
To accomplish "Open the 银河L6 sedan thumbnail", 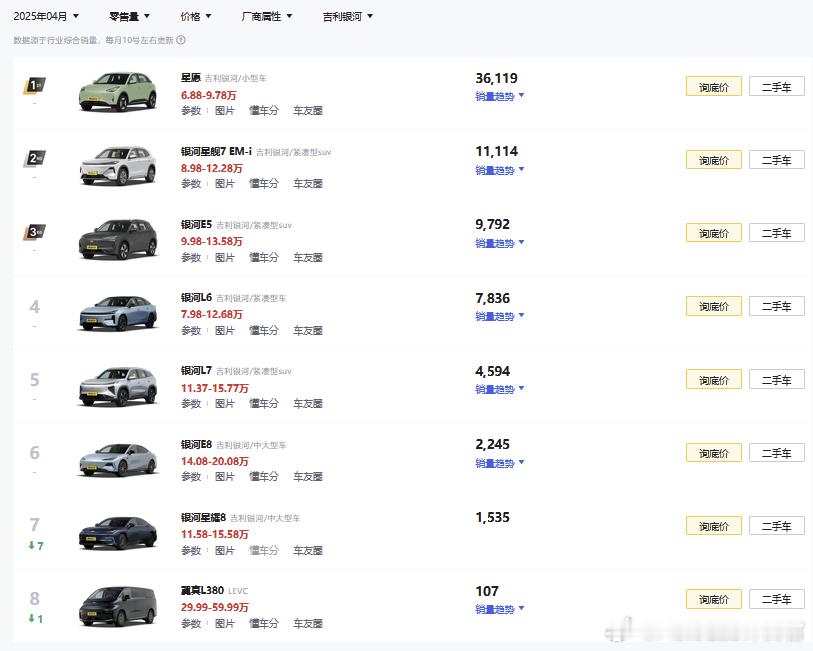I will (x=118, y=313).
